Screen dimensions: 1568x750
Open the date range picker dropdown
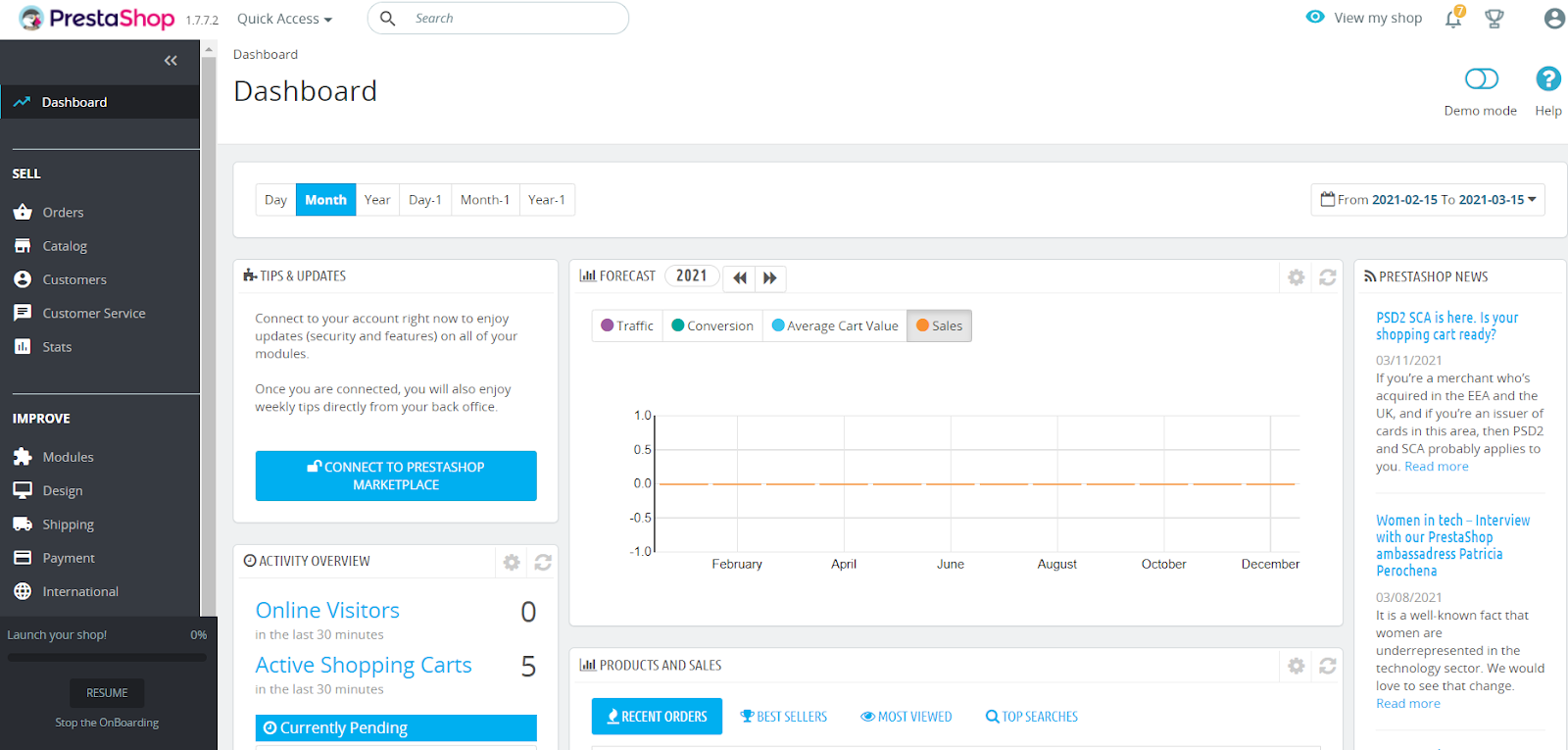(1428, 200)
